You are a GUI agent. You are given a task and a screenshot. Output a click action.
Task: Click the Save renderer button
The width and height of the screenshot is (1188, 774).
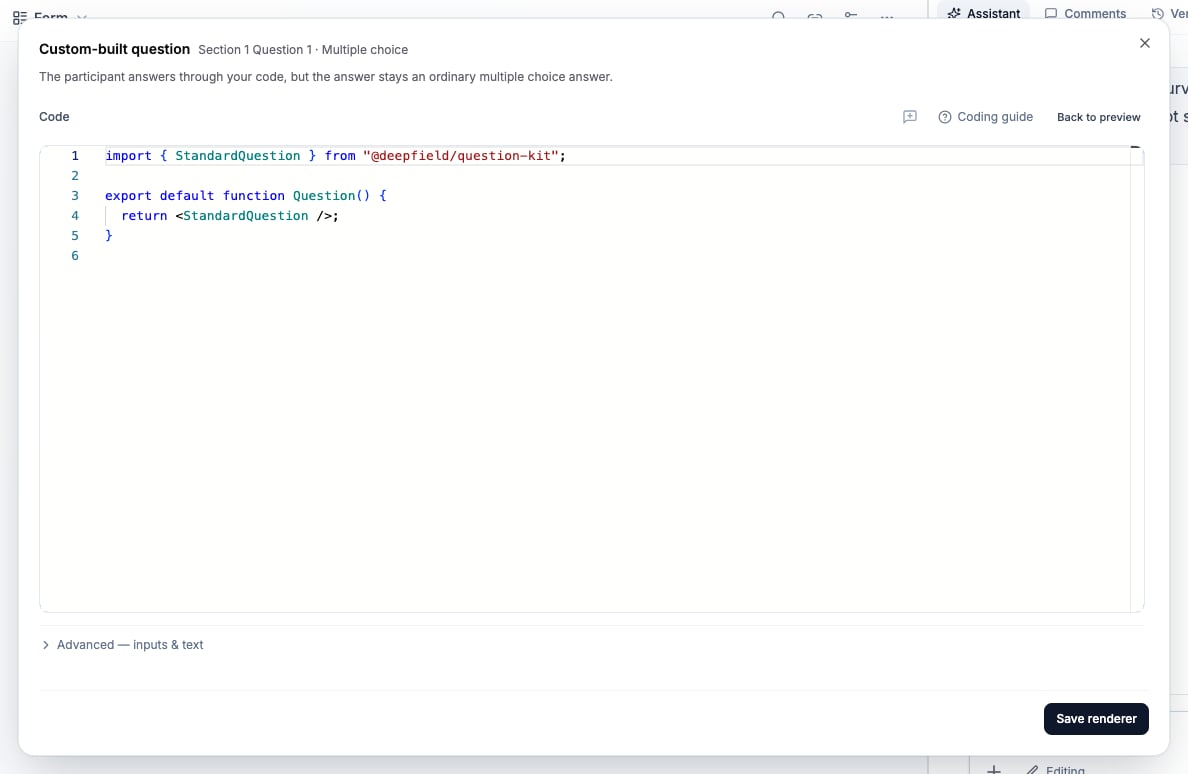pos(1096,719)
